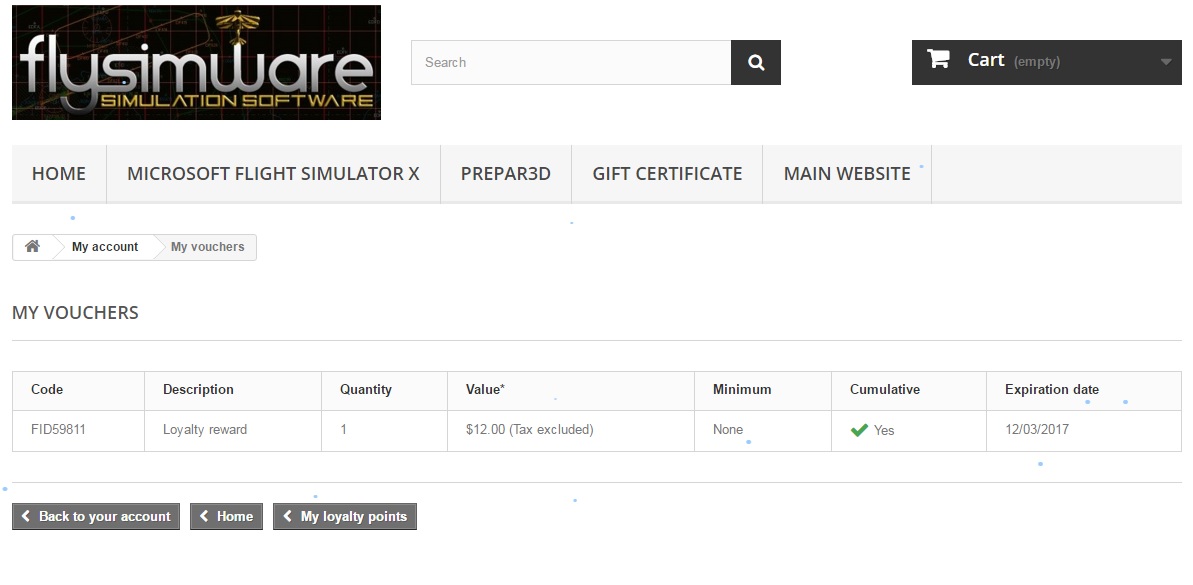Open the HOME menu item
1193x585 pixels.
tap(59, 173)
